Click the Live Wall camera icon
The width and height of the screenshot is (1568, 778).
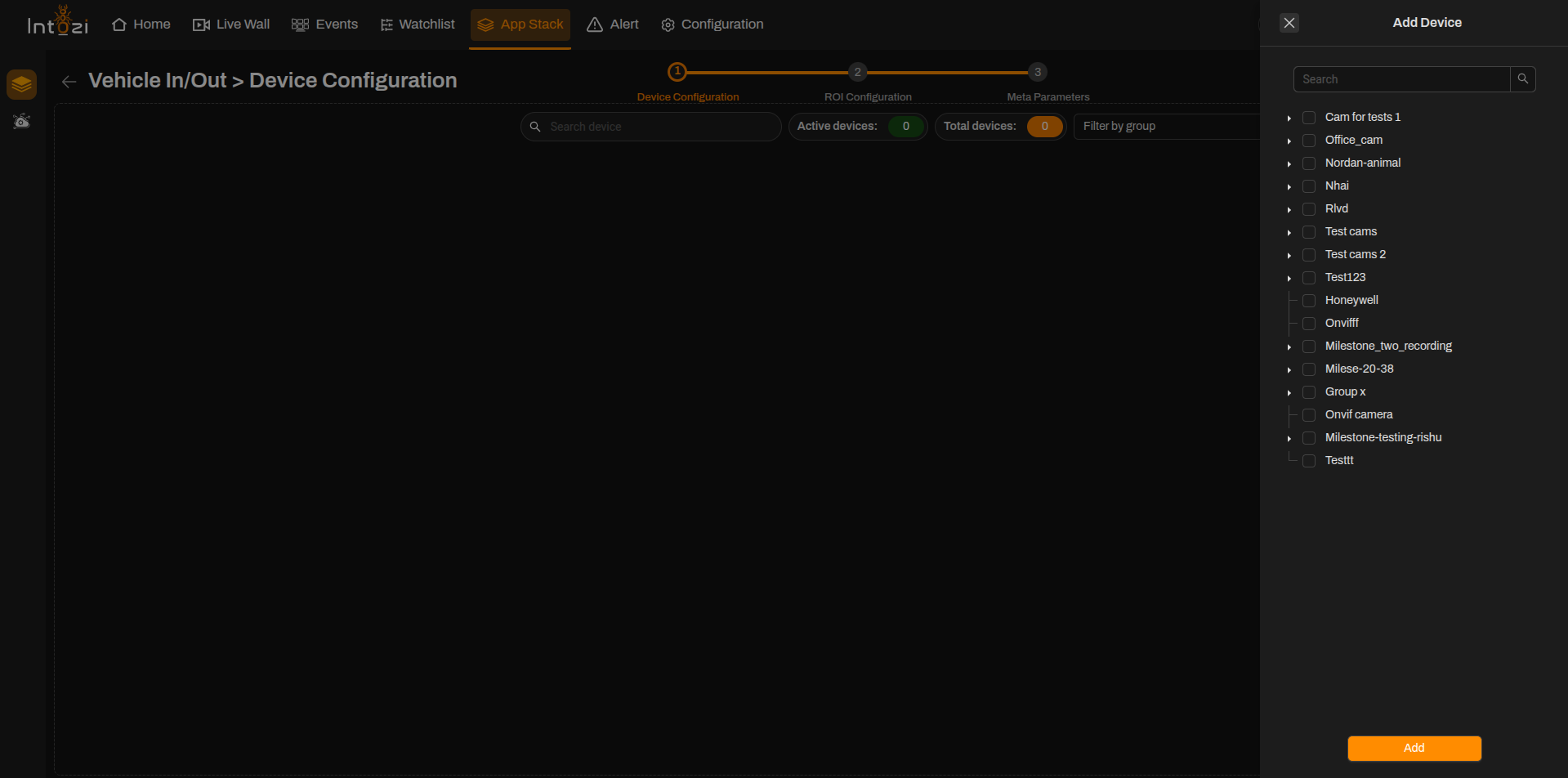coord(201,25)
